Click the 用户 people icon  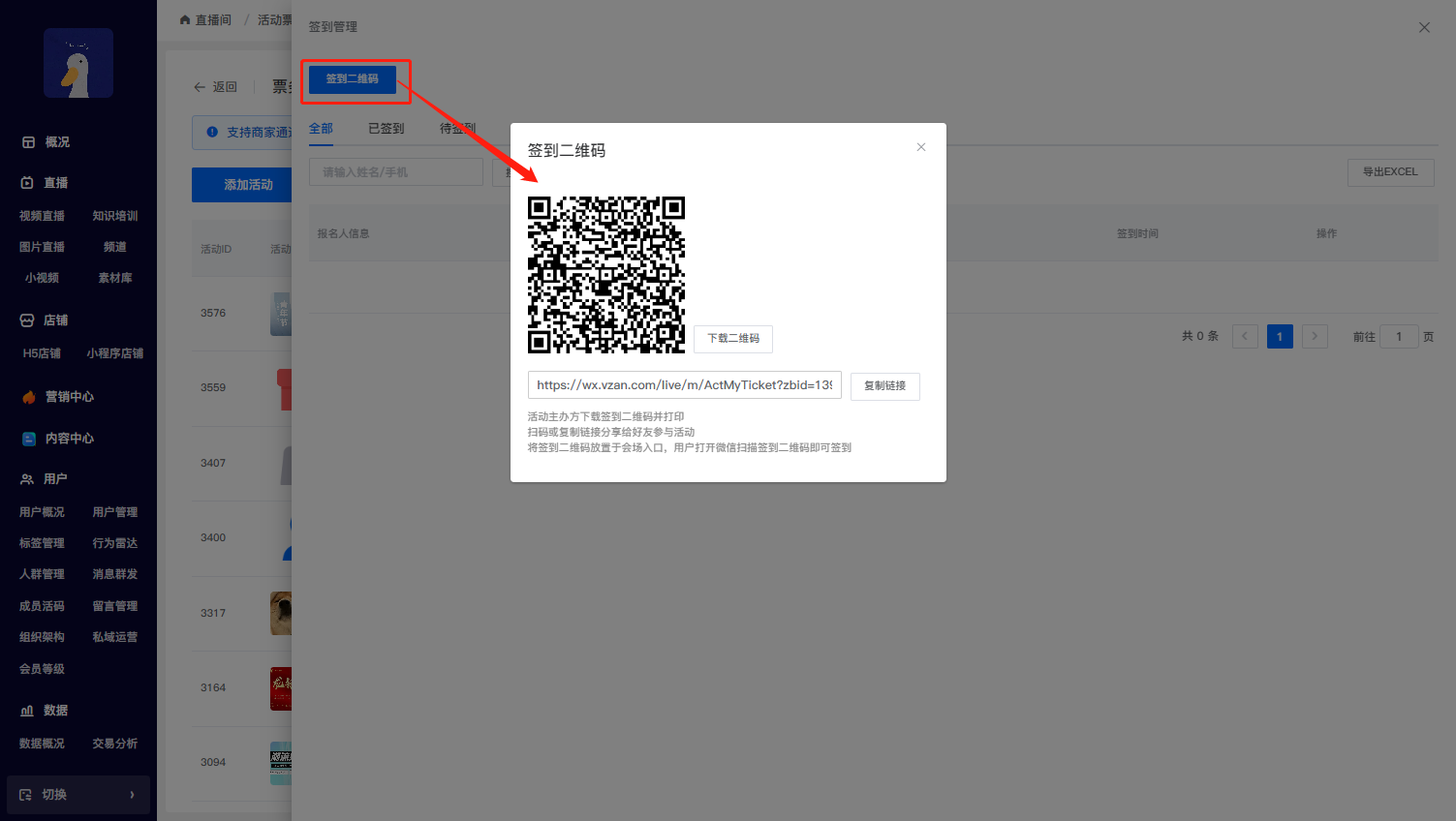pos(27,479)
